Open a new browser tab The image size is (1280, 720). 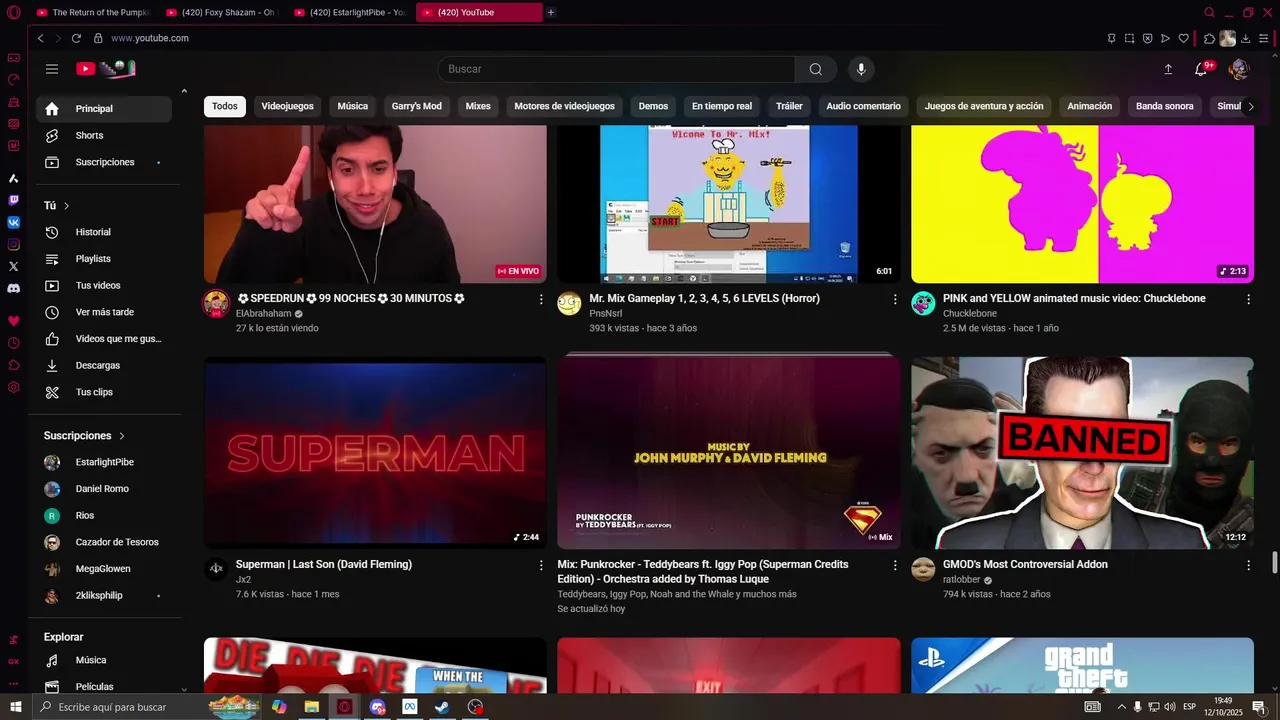[x=551, y=12]
